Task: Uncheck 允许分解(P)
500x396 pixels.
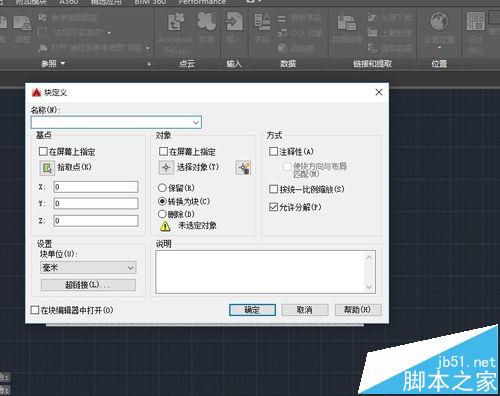Action: pos(273,207)
